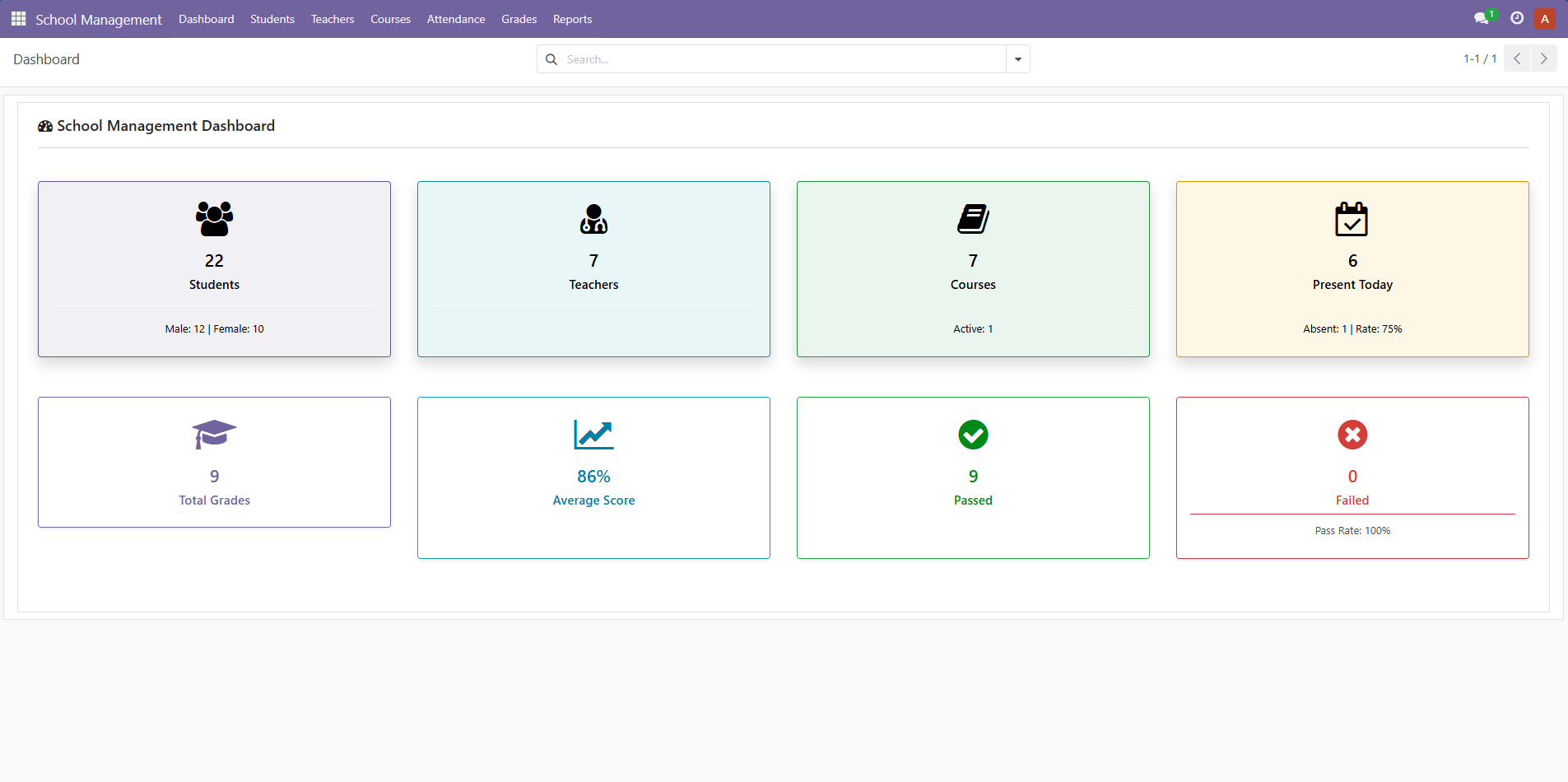1568x782 pixels.
Task: Focus the Search input field
Action: tap(782, 59)
